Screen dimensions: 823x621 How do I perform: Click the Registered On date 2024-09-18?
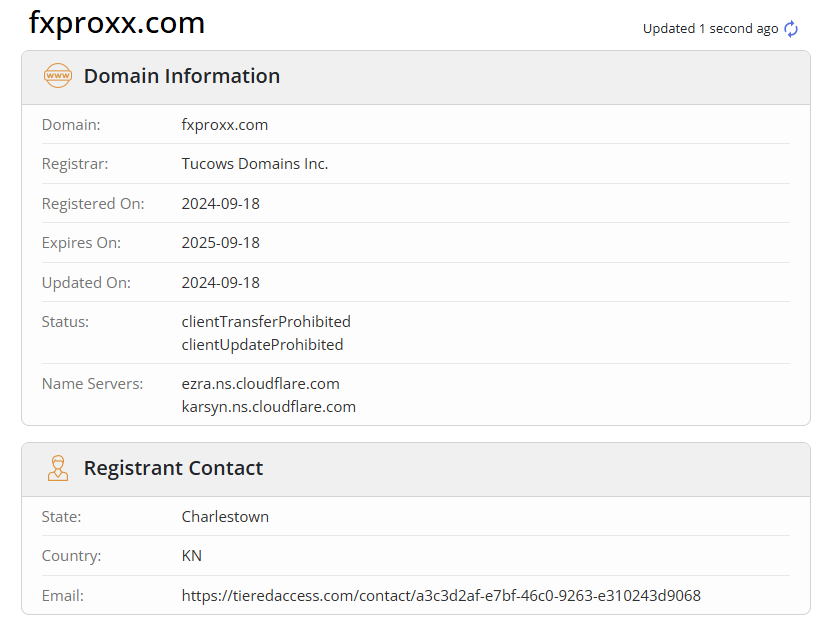click(220, 203)
